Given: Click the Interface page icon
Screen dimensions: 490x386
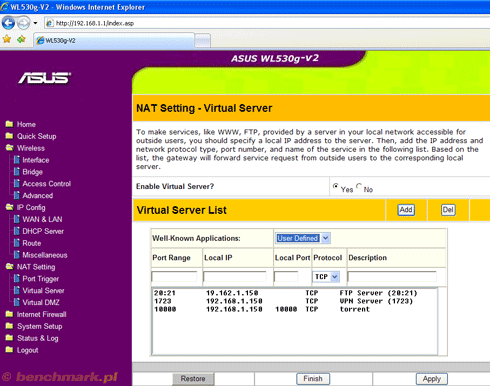Looking at the screenshot, I should click(x=17, y=160).
